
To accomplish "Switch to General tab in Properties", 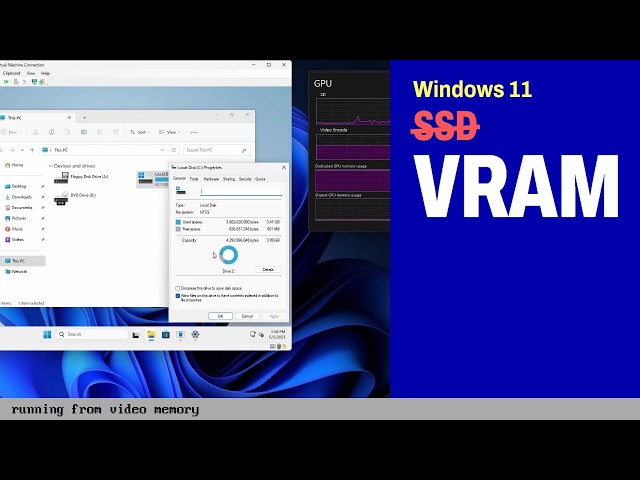I will 180,179.
